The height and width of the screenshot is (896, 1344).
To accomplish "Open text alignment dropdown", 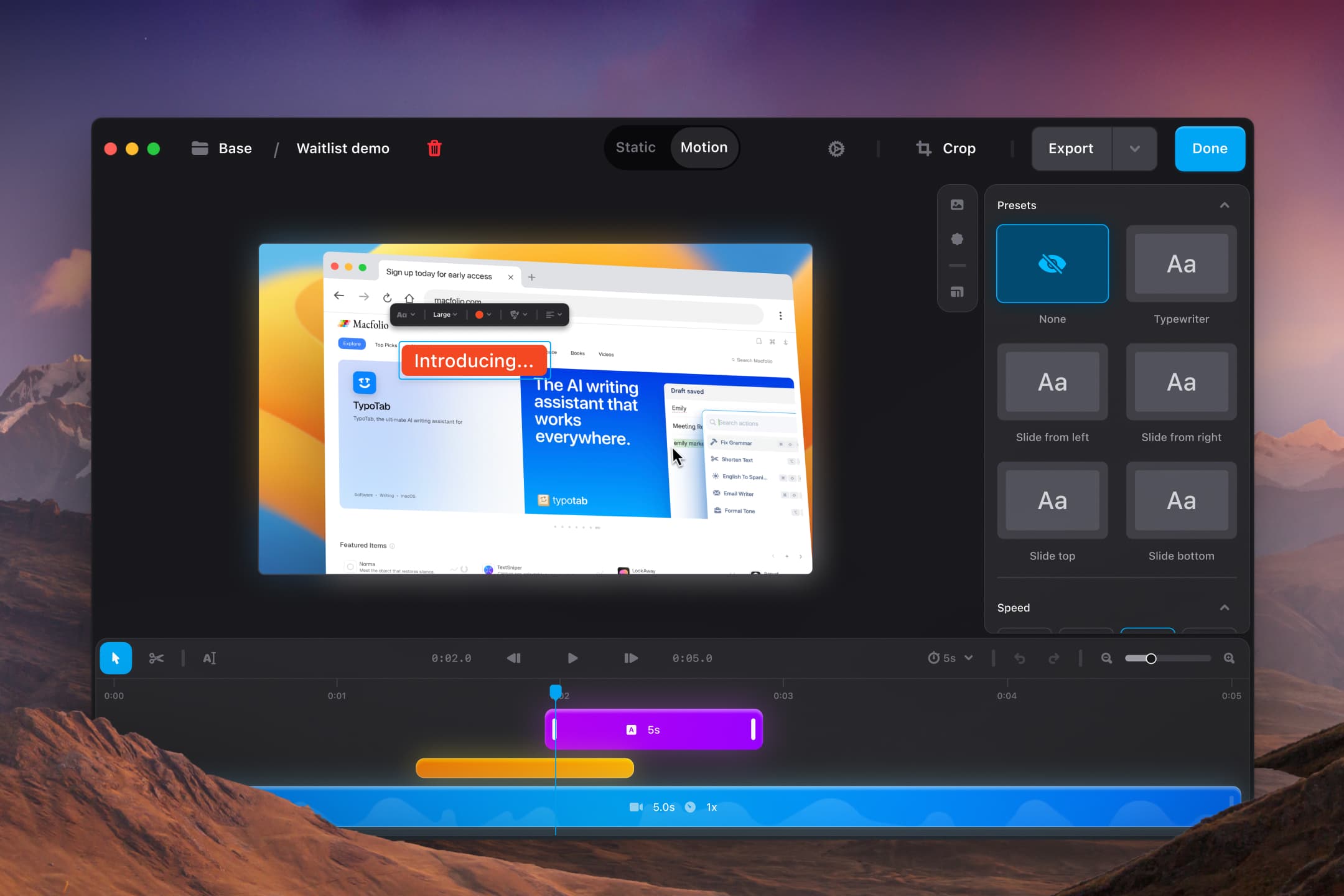I will point(554,314).
